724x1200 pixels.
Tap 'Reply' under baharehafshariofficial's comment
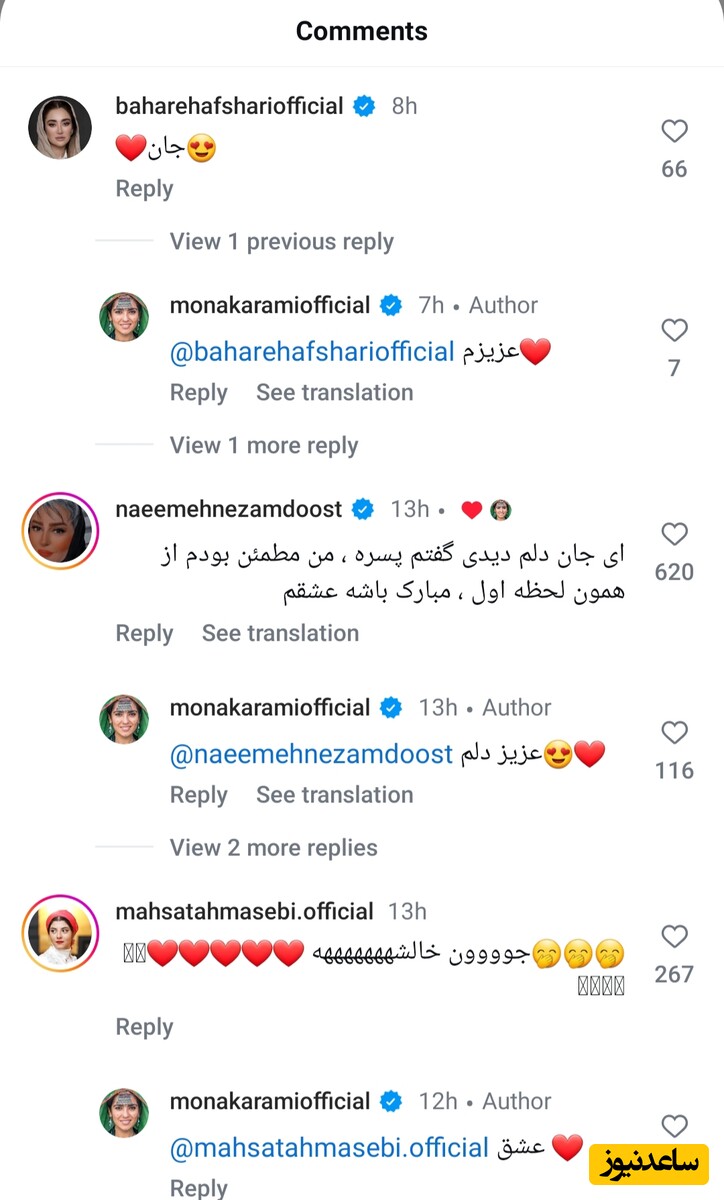[x=143, y=188]
